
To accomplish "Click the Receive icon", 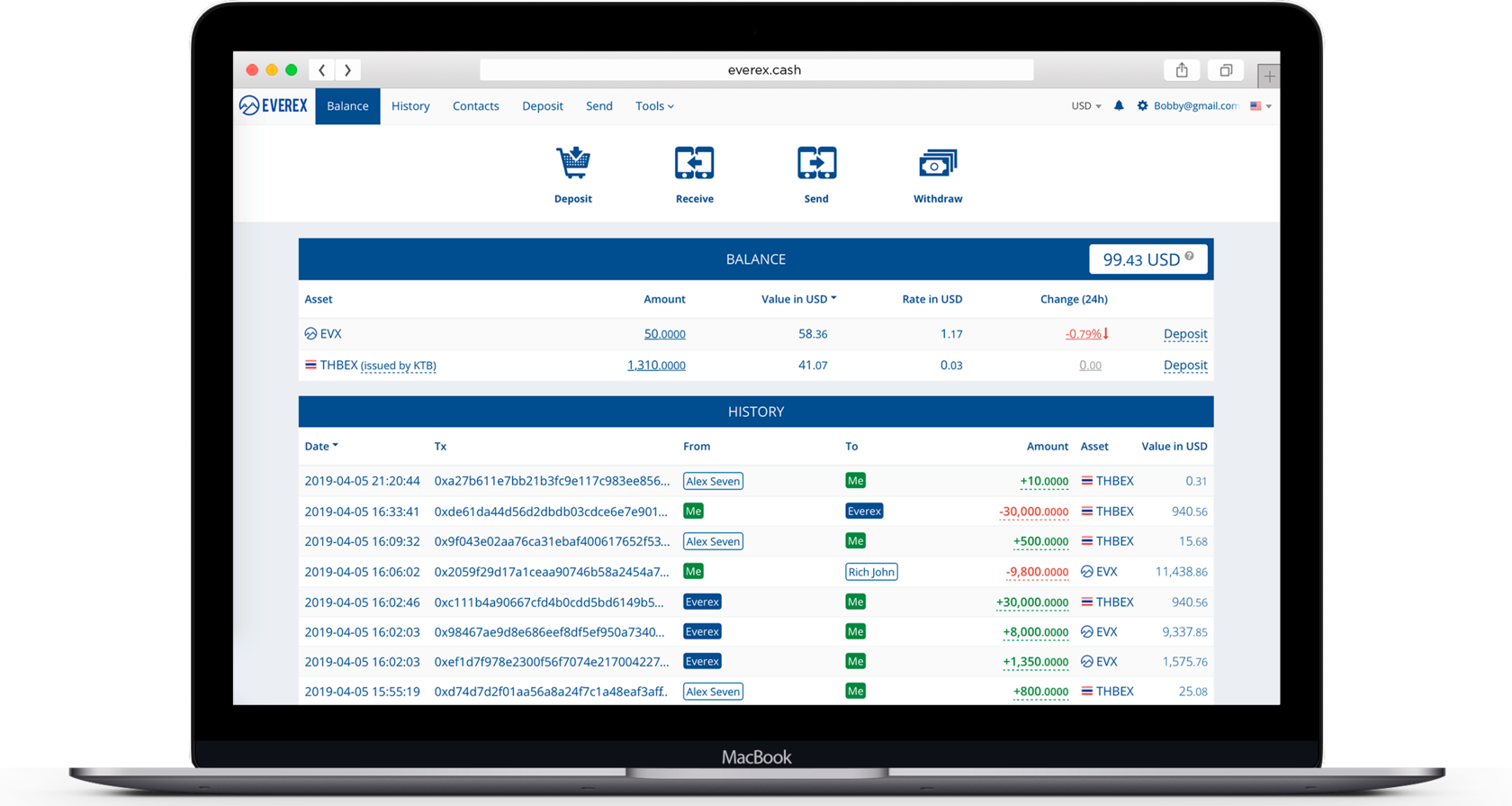I will [694, 163].
